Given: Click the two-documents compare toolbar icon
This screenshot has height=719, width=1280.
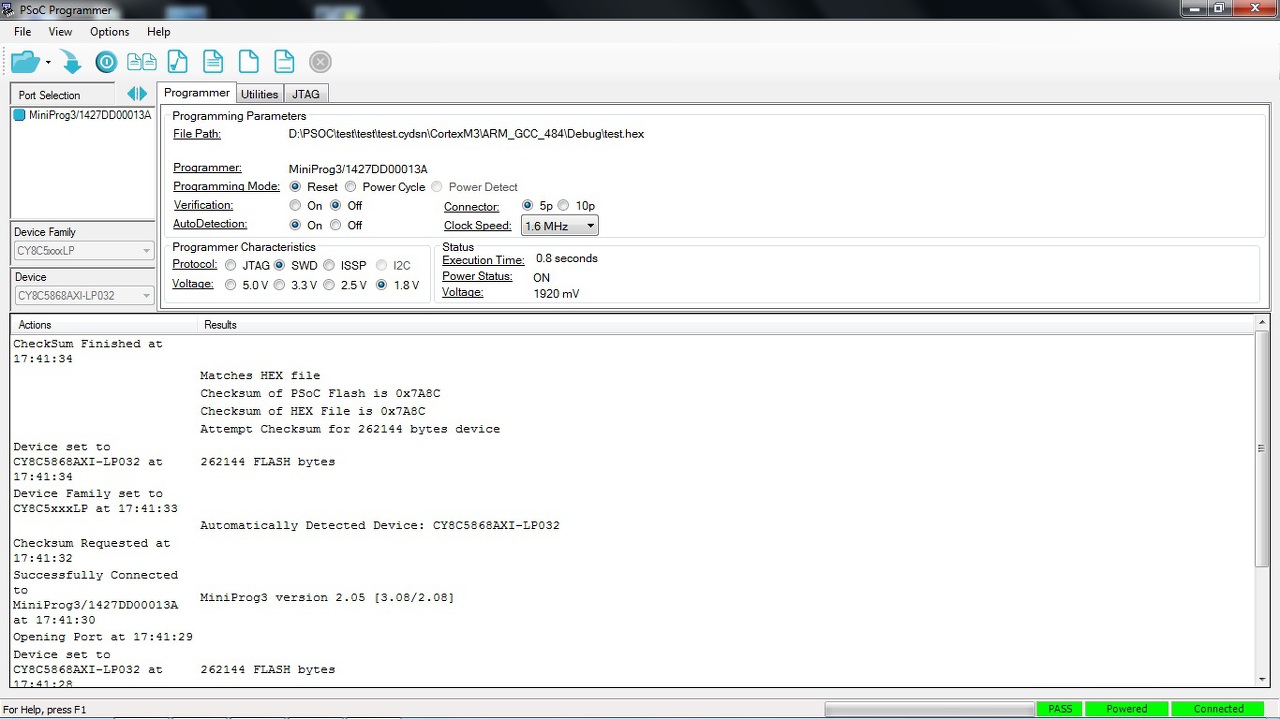Looking at the screenshot, I should pos(141,62).
